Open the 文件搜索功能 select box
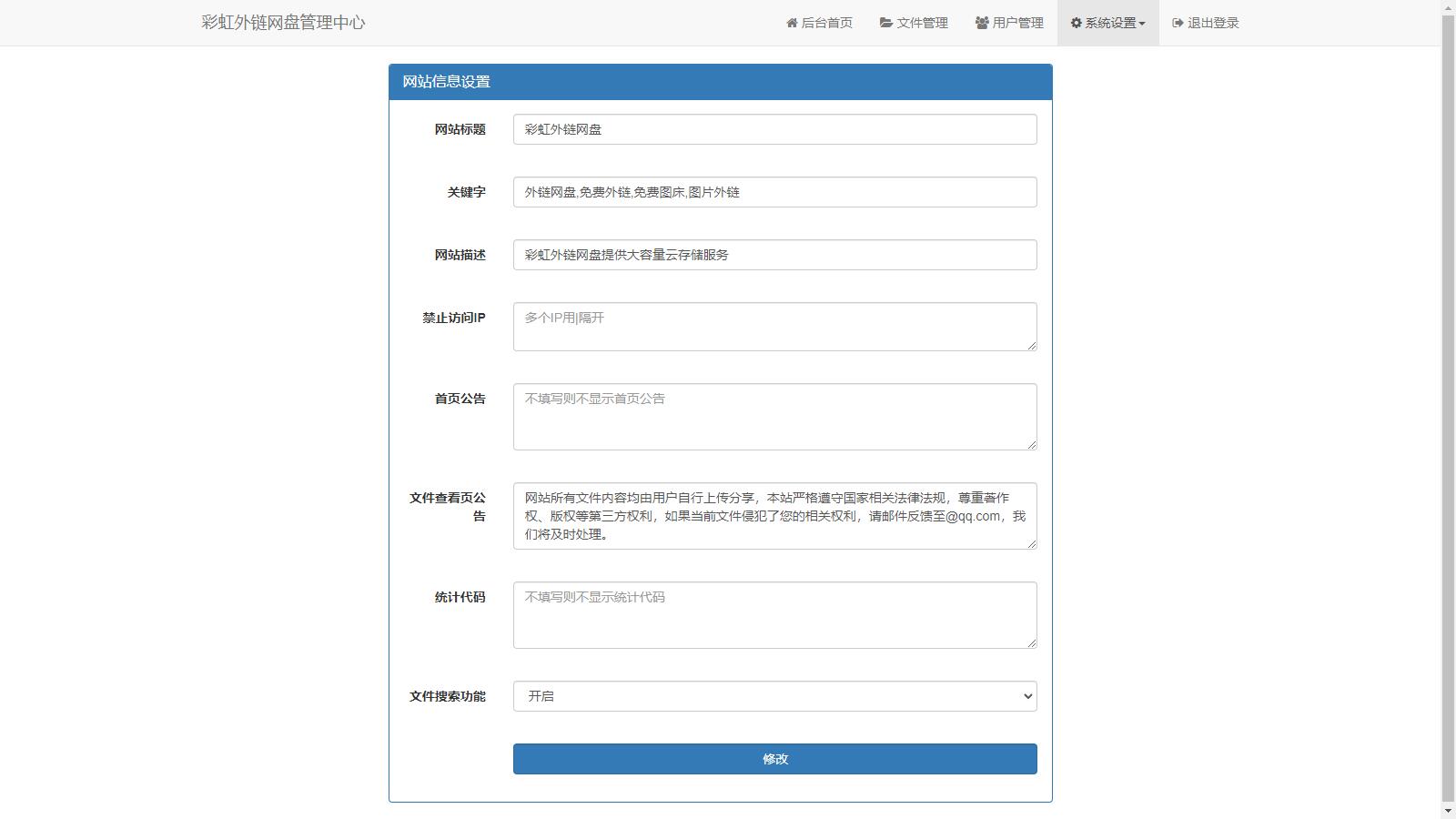This screenshot has height=819, width=1456. tap(774, 696)
